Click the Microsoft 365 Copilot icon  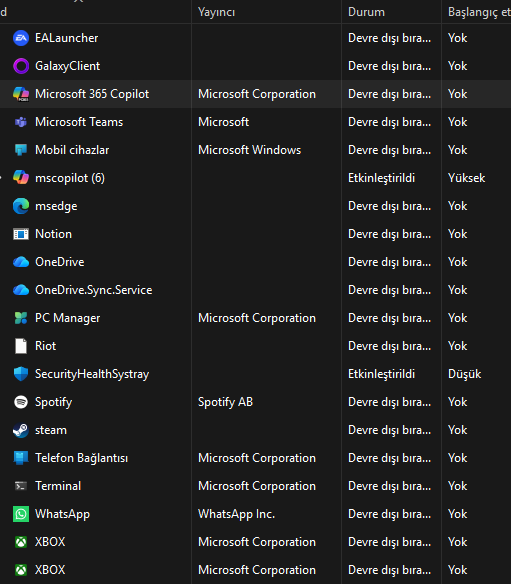[x=21, y=94]
